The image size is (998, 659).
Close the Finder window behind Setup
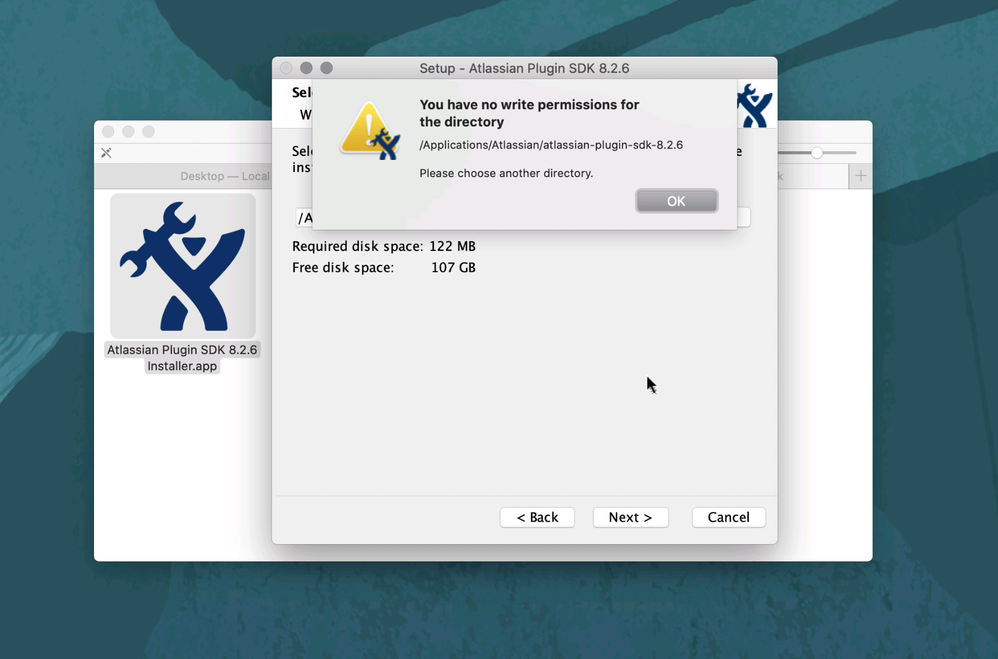[x=108, y=132]
